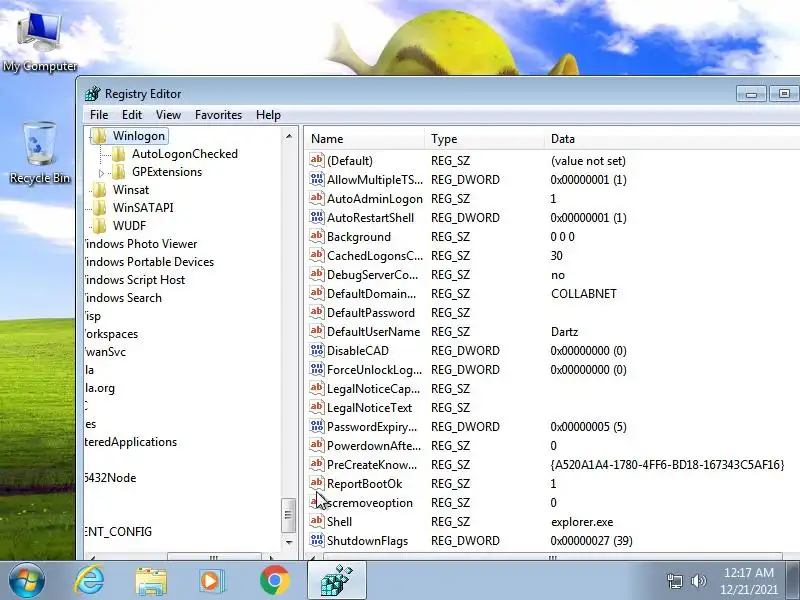Launch Internet Explorer from taskbar

point(89,581)
